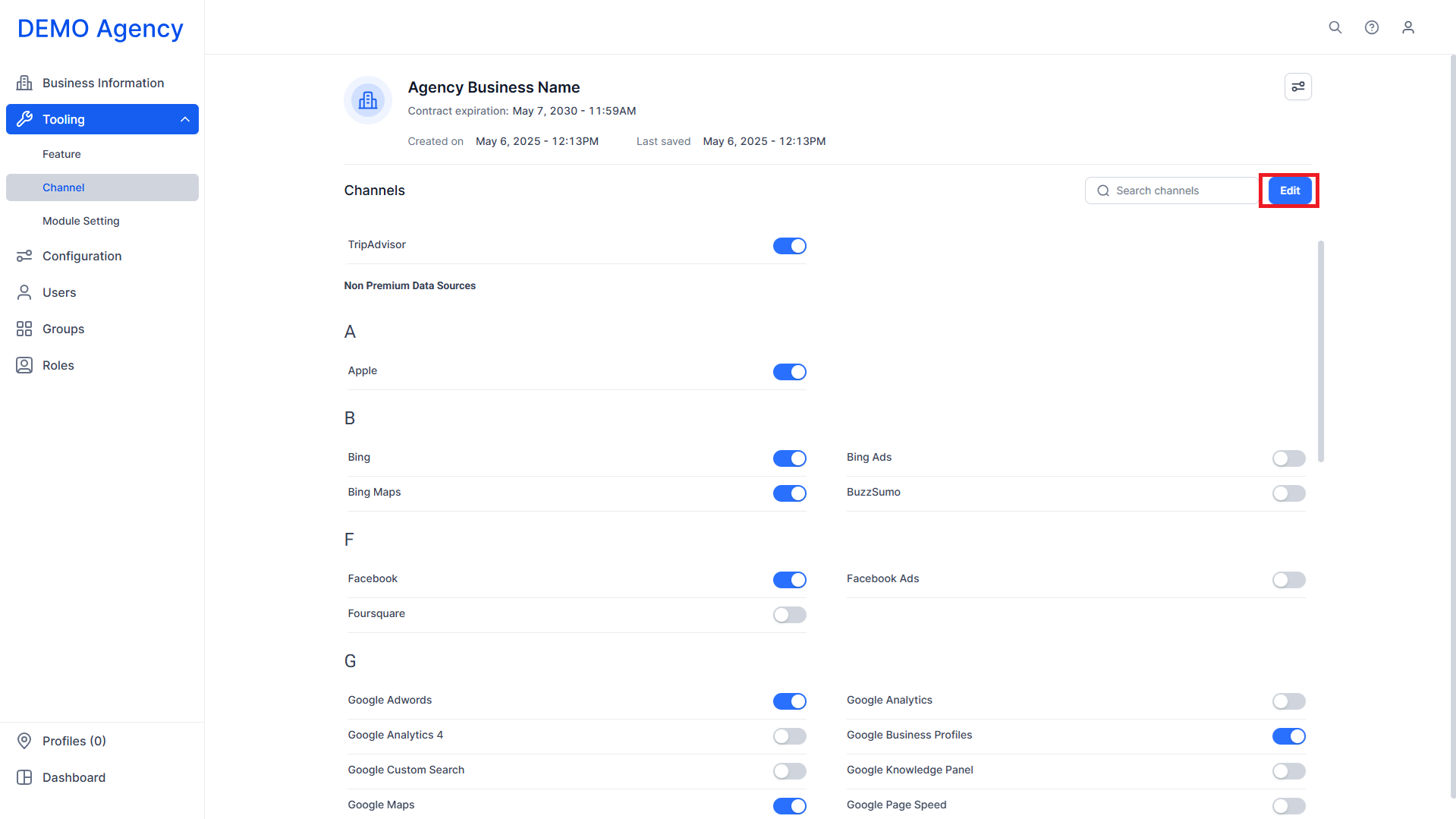This screenshot has width=1456, height=819.
Task: Collapse the Tooling menu chevron
Action: pos(184,119)
